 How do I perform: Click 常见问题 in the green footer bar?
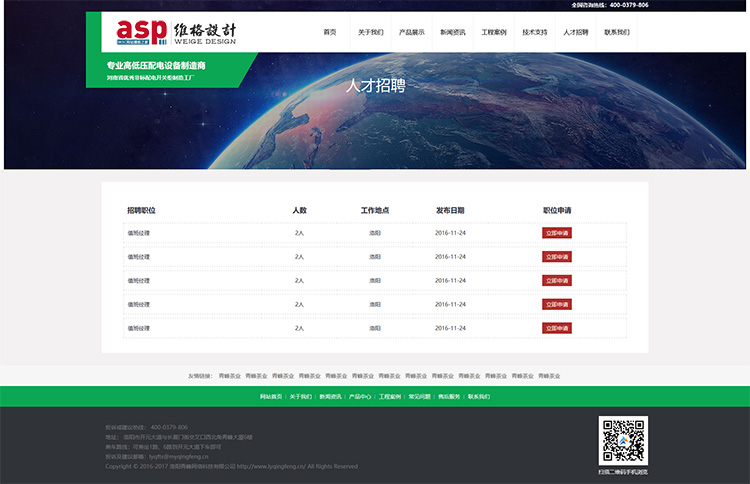pyautogui.click(x=419, y=397)
